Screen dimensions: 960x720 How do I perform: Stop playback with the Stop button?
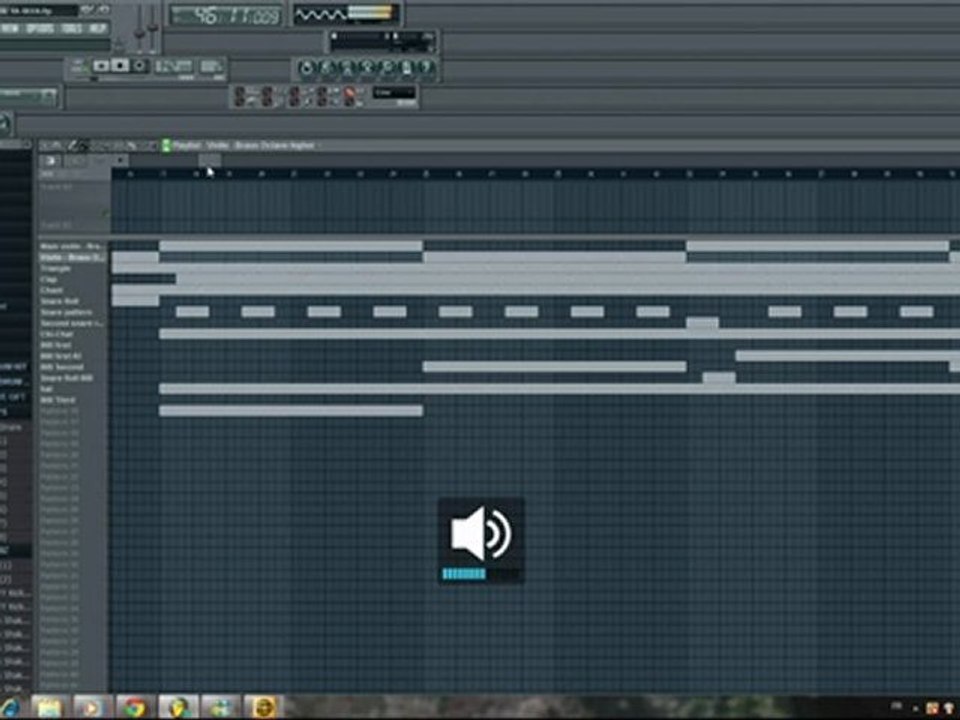pyautogui.click(x=121, y=66)
